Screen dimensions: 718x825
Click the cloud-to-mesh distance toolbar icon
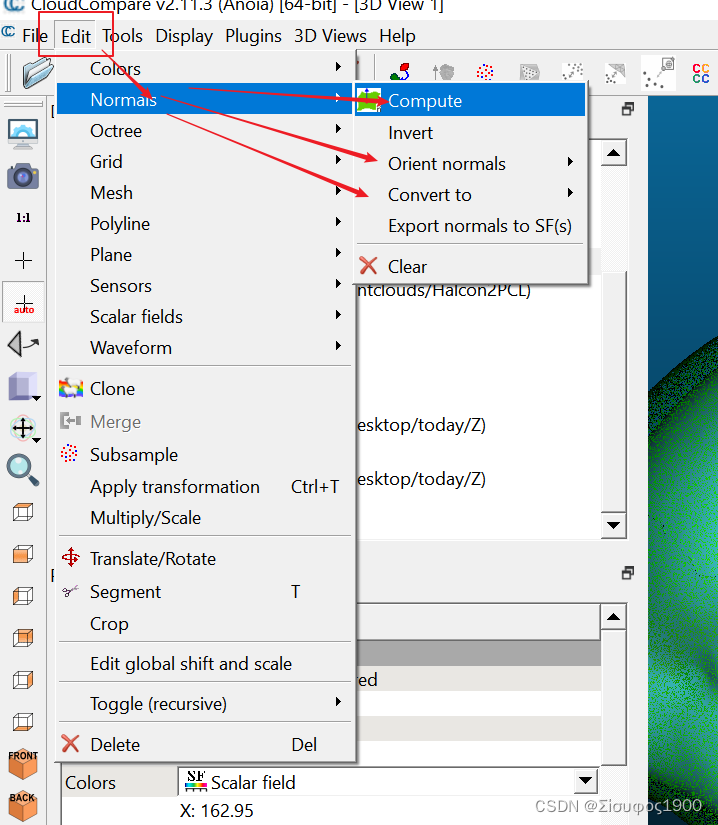[x=615, y=73]
